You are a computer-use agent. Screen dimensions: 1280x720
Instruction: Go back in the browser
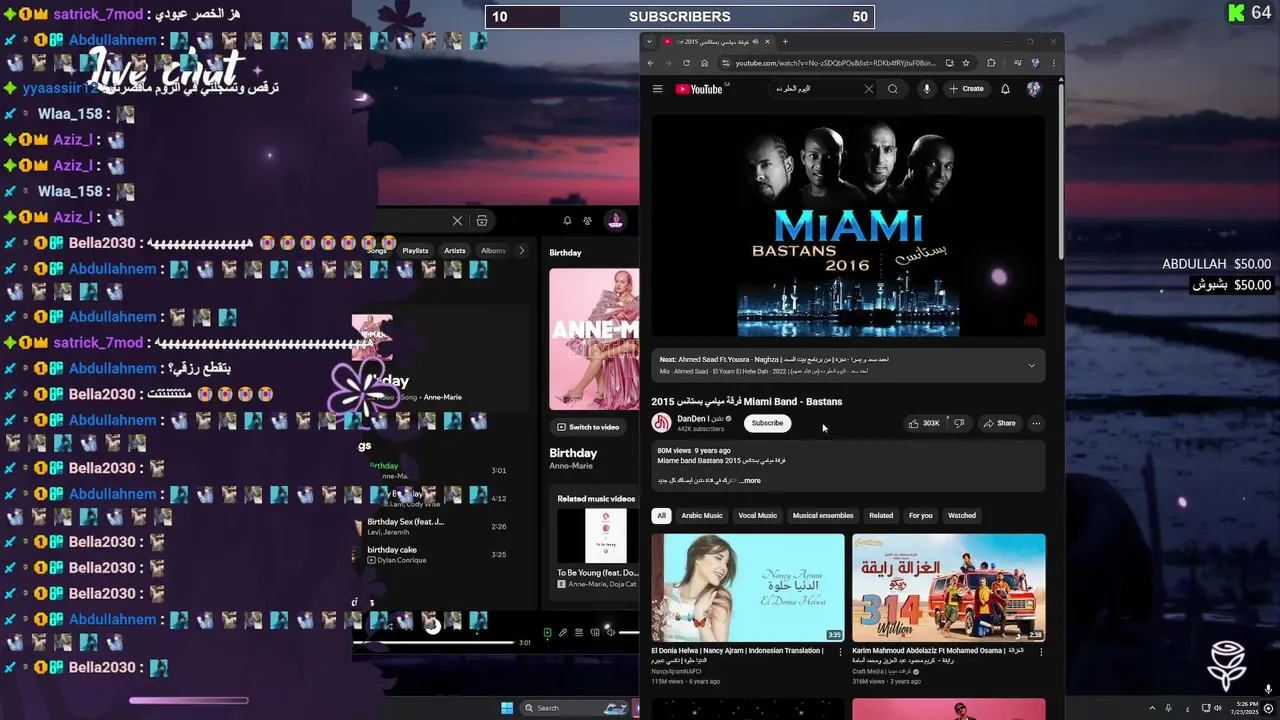650,63
